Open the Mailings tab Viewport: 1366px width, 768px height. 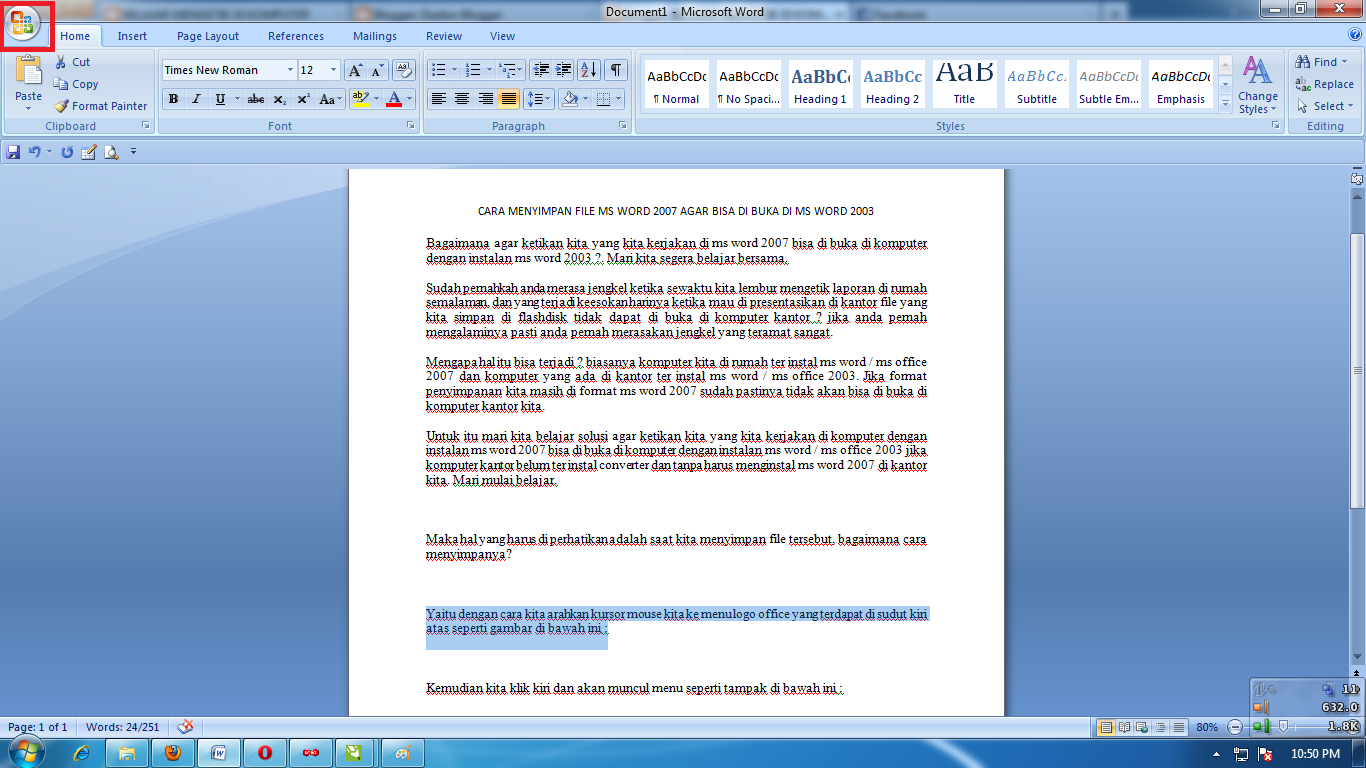coord(375,36)
